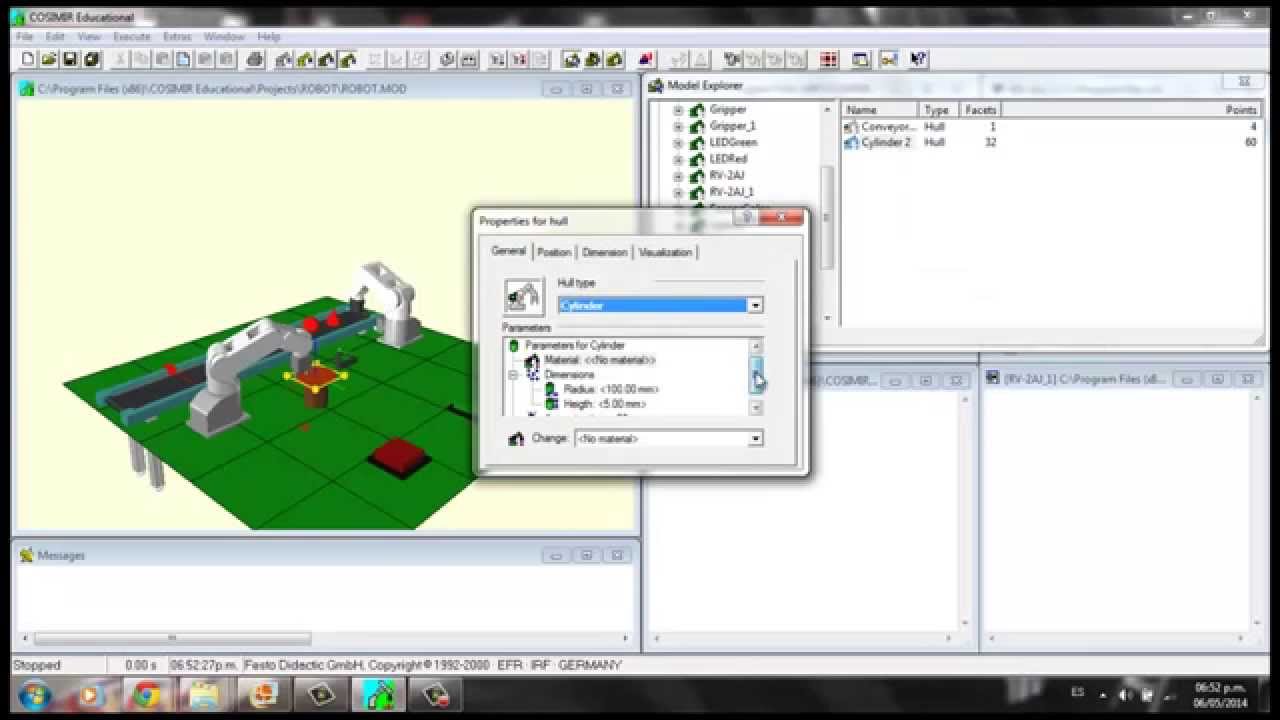This screenshot has width=1280, height=720.
Task: Click the Conveyor hull icon in the list
Action: (x=851, y=127)
